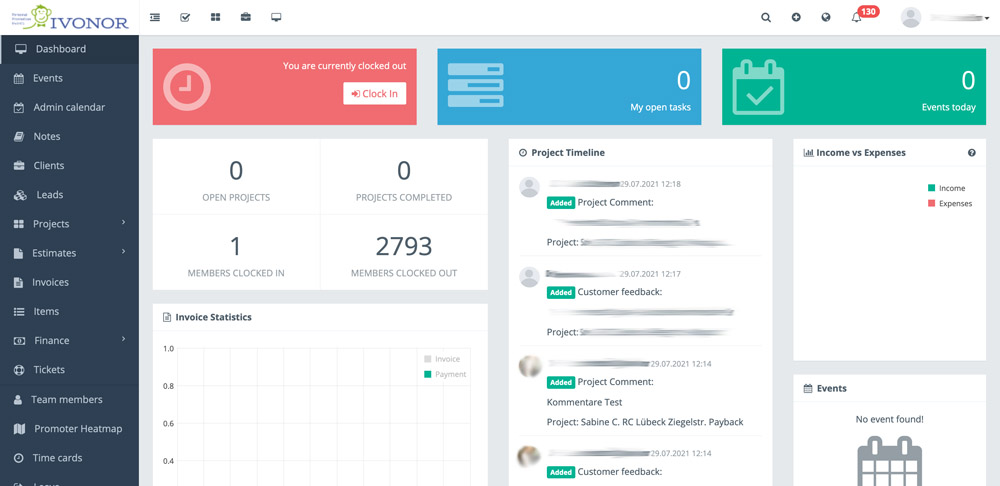
Task: Toggle the sidebar hamburger menu icon
Action: 155,17
